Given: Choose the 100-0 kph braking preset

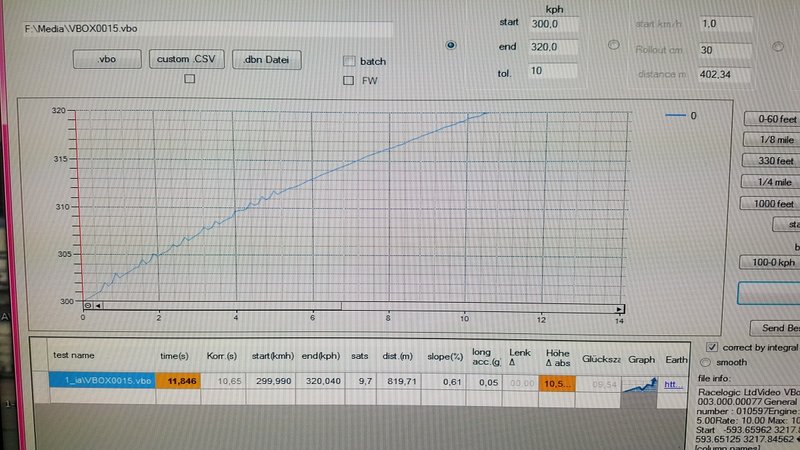Looking at the screenshot, I should tap(771, 262).
